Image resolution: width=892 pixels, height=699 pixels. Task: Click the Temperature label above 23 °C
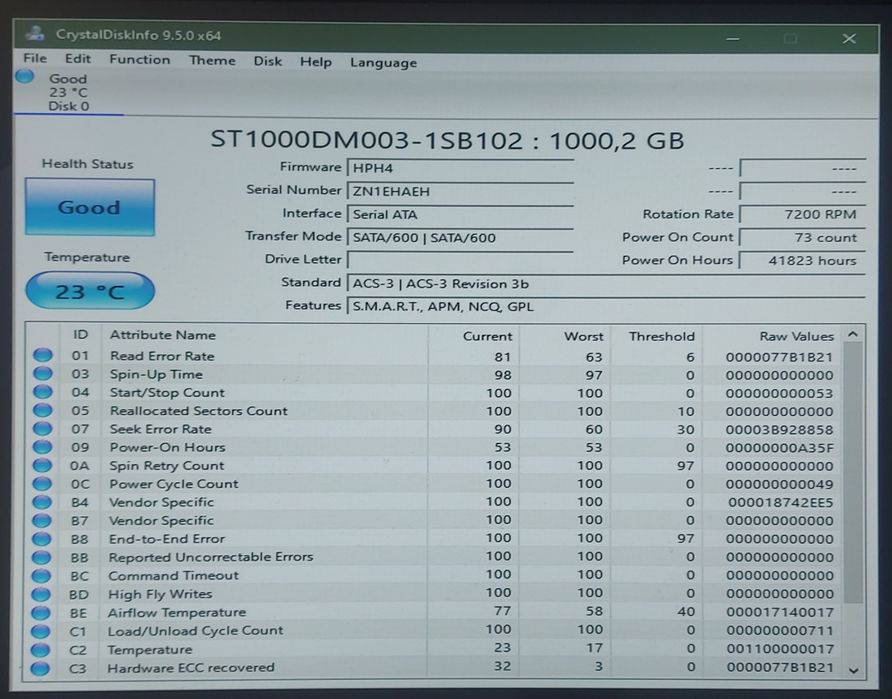[x=87, y=257]
